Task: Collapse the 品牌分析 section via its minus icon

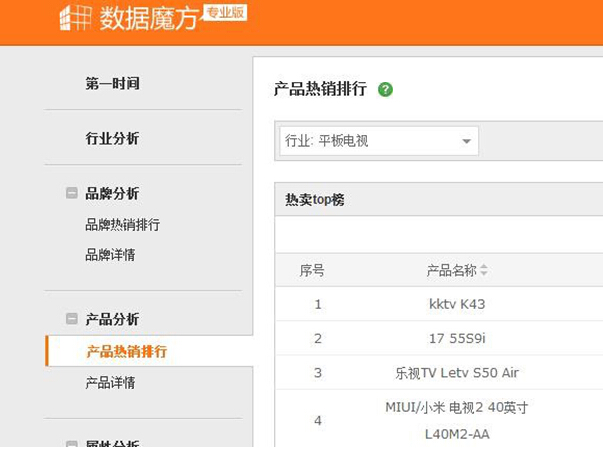Action: click(x=72, y=193)
